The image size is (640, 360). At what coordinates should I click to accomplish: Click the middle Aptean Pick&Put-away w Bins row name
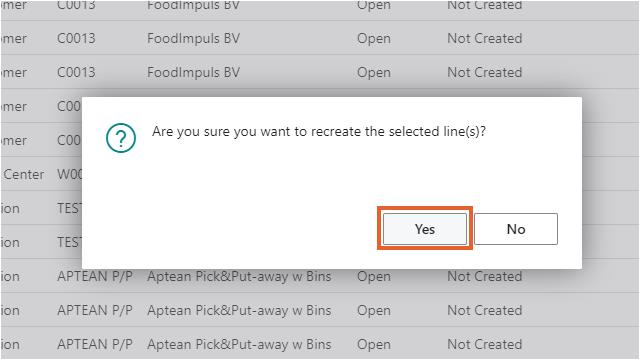239,310
